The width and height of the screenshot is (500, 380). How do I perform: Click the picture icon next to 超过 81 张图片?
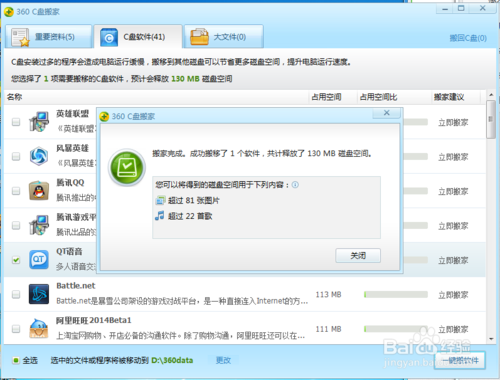(160, 200)
